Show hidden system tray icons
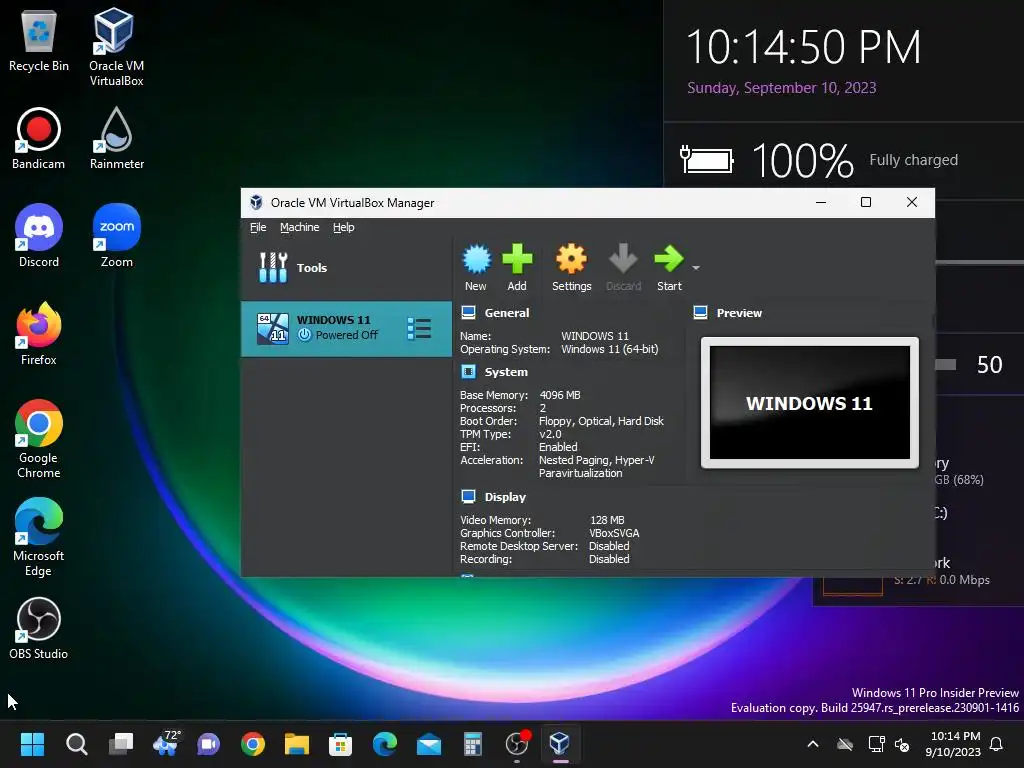This screenshot has width=1024, height=768. [x=813, y=744]
